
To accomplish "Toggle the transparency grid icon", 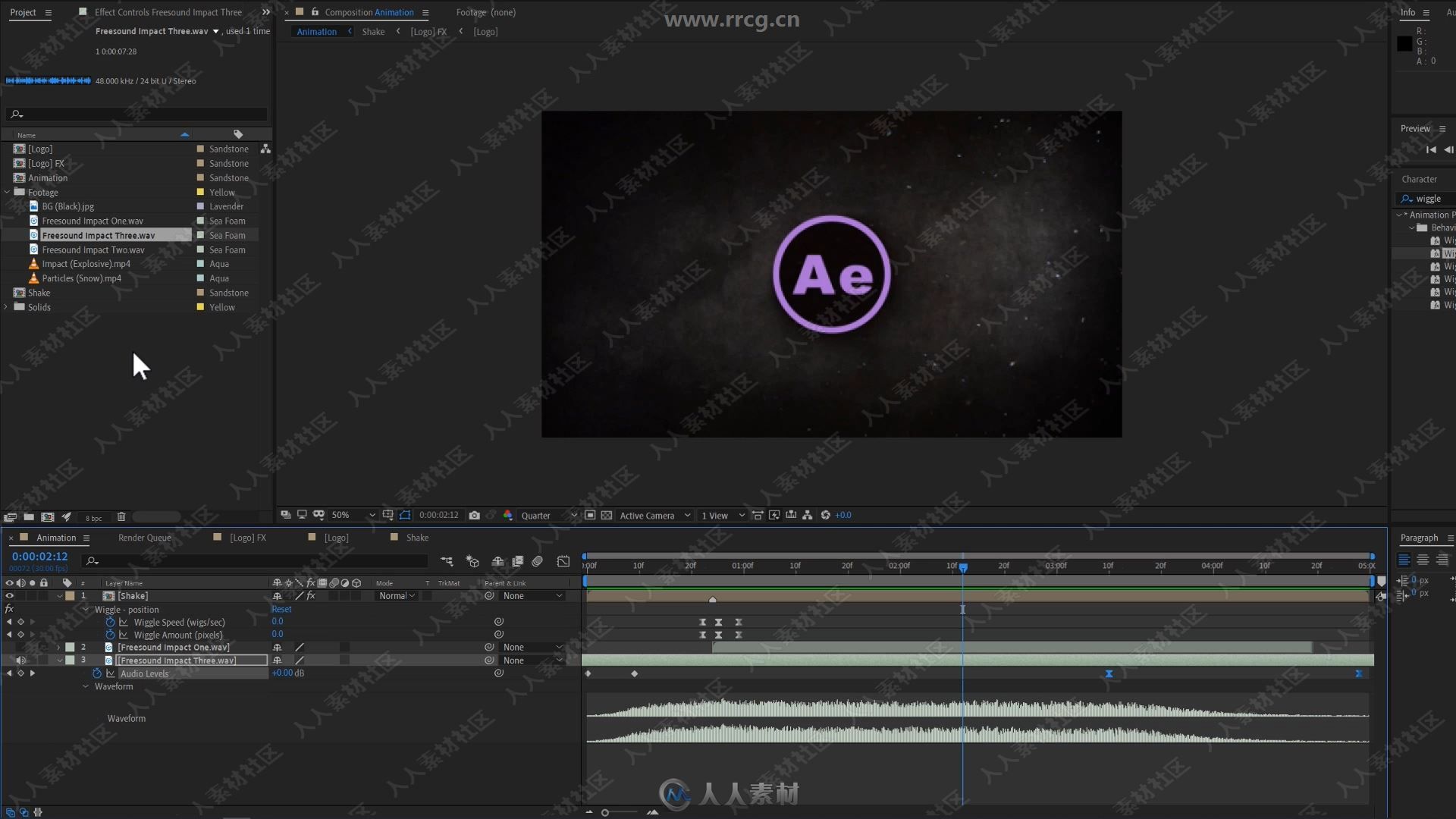I will (x=607, y=515).
